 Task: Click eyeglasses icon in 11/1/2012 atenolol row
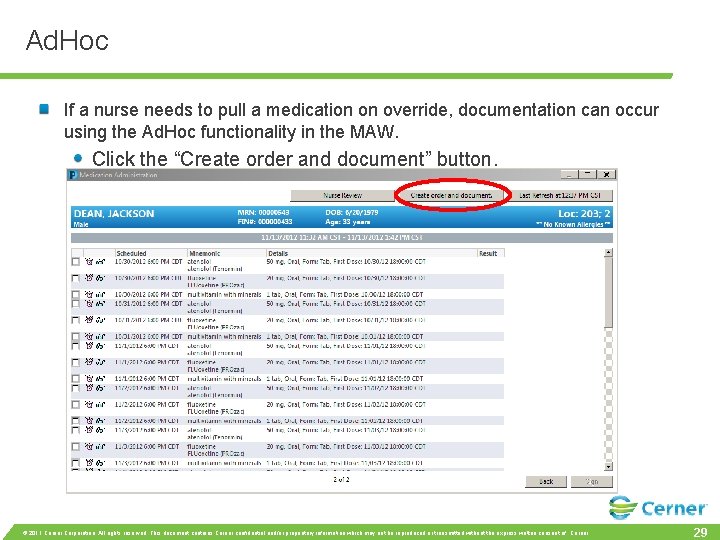pyautogui.click(x=100, y=346)
